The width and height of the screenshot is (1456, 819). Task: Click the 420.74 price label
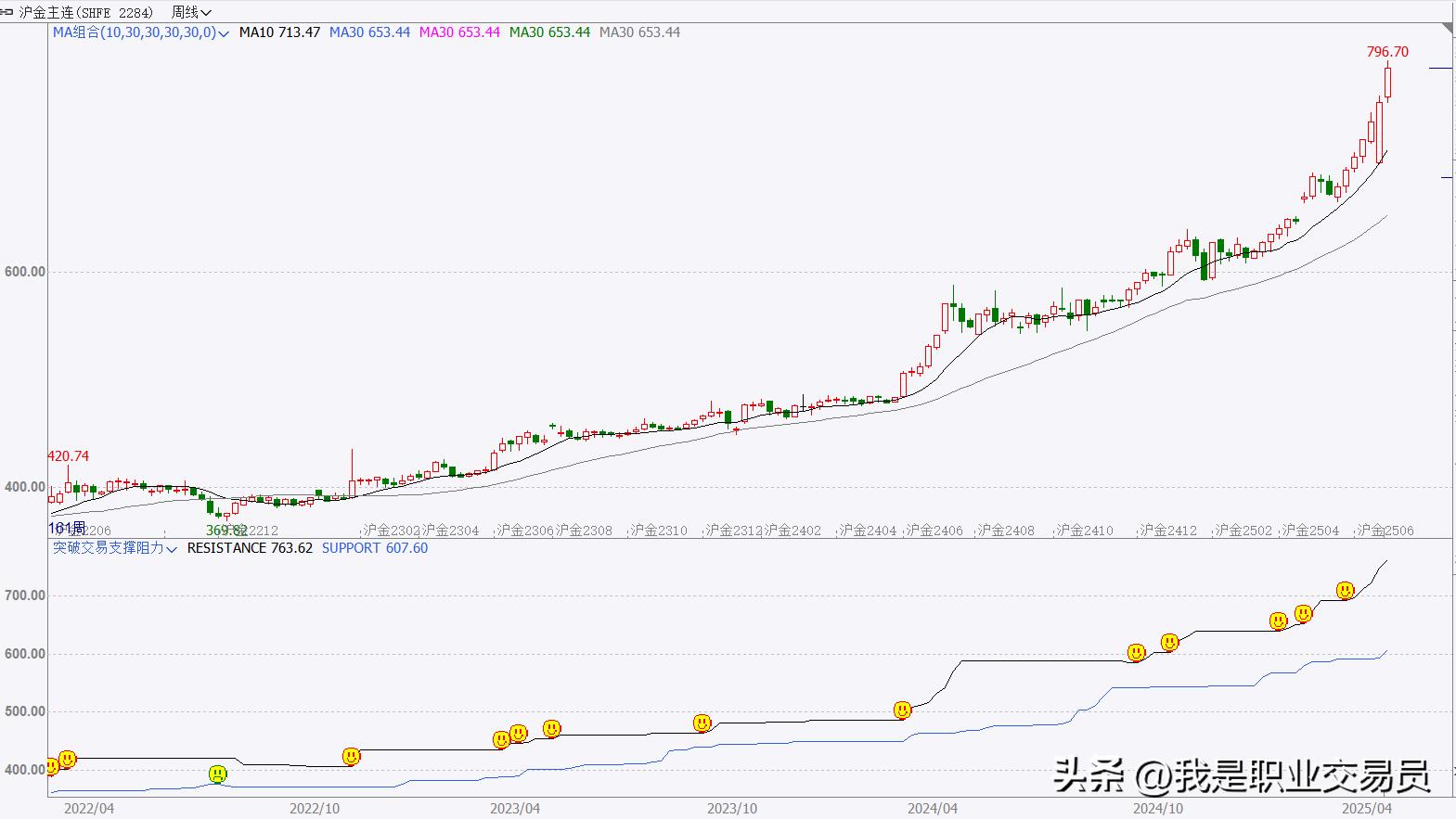[x=69, y=456]
